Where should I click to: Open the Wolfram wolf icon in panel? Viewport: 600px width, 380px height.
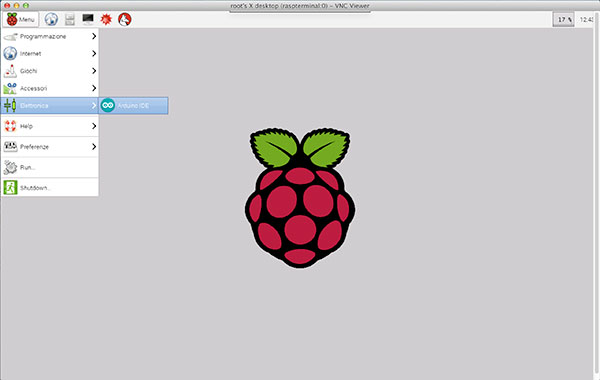coord(125,19)
